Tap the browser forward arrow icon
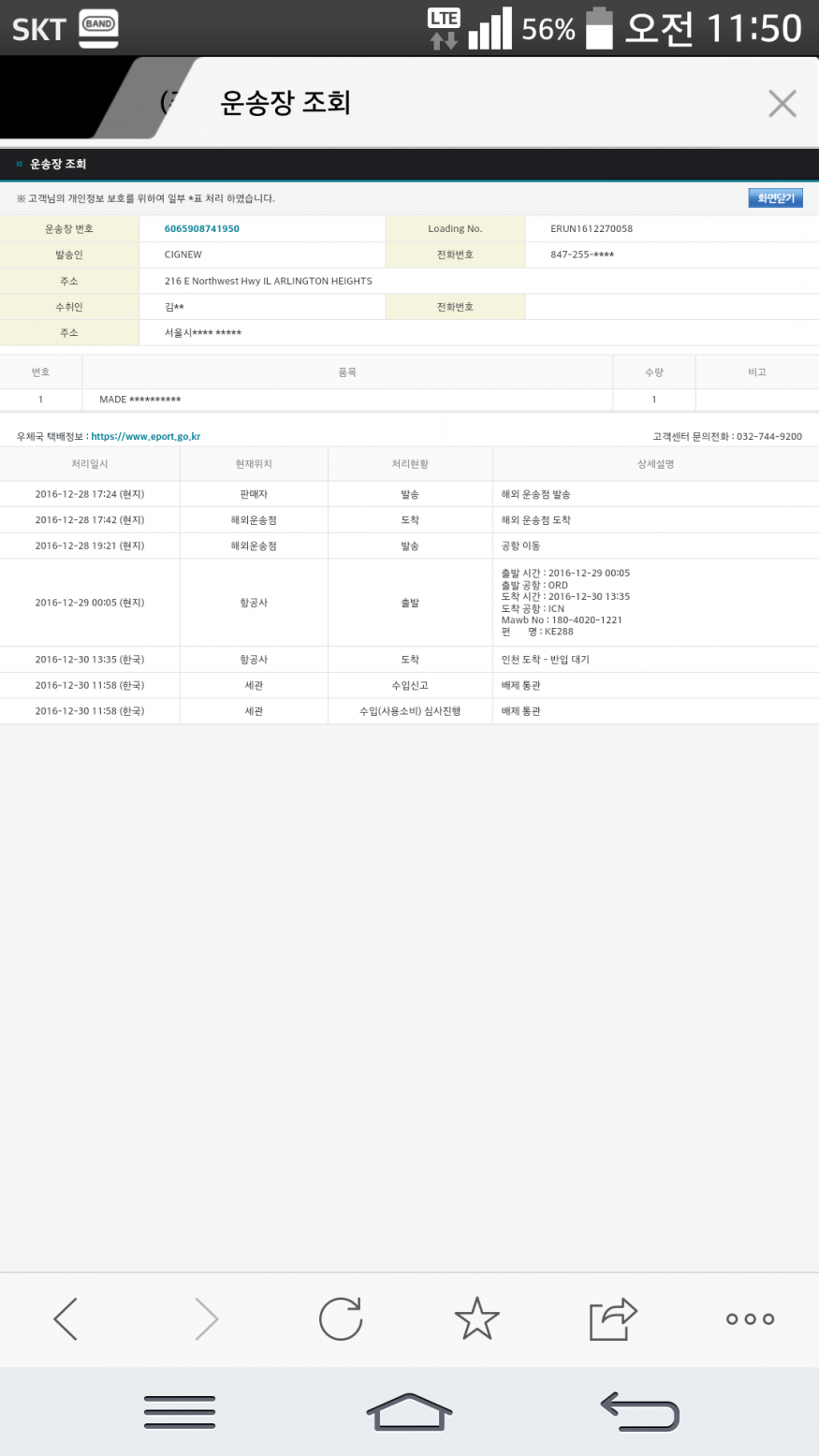The height and width of the screenshot is (1456, 819). (x=206, y=1319)
